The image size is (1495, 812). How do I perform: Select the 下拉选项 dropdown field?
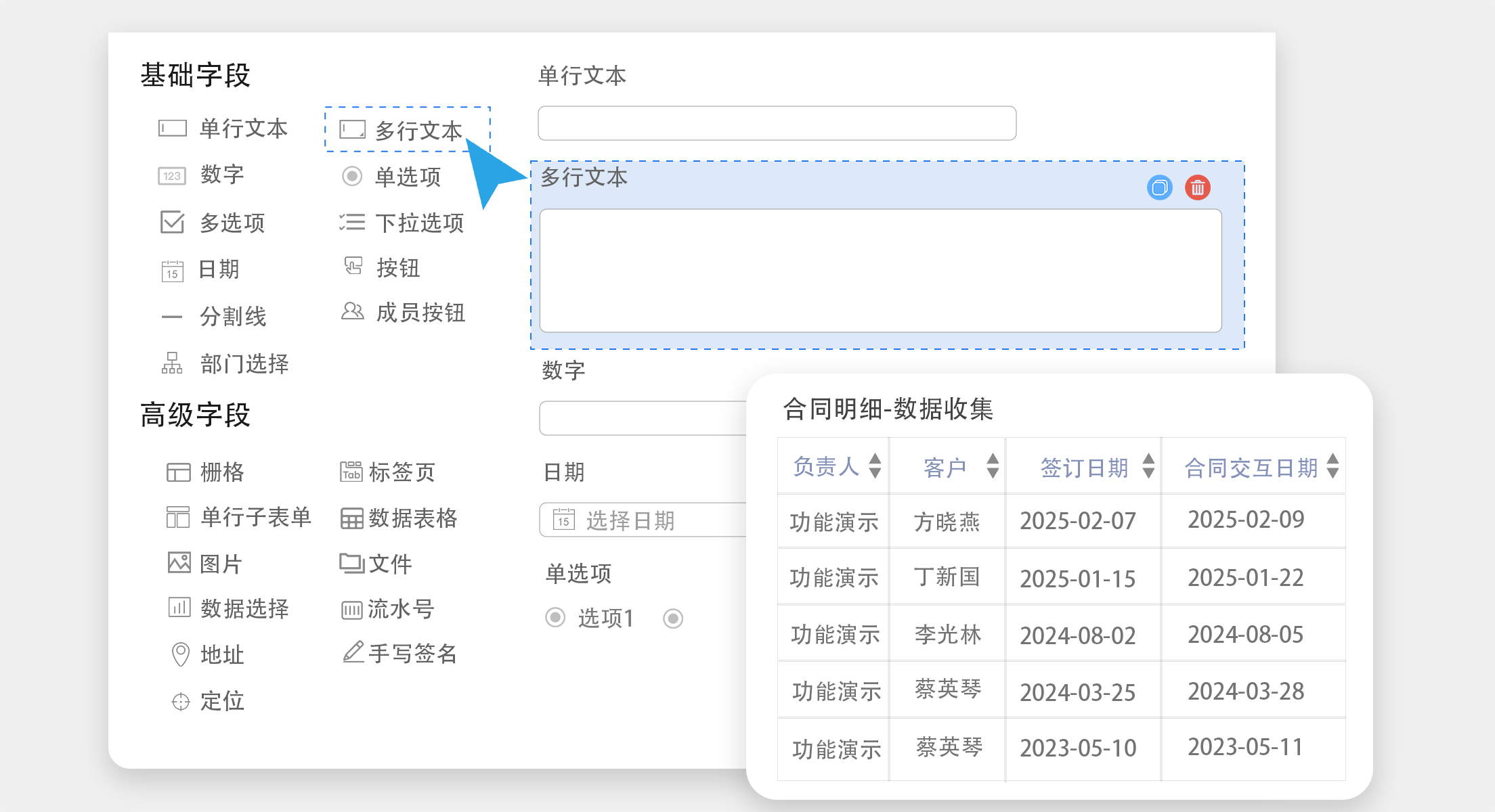(x=402, y=223)
